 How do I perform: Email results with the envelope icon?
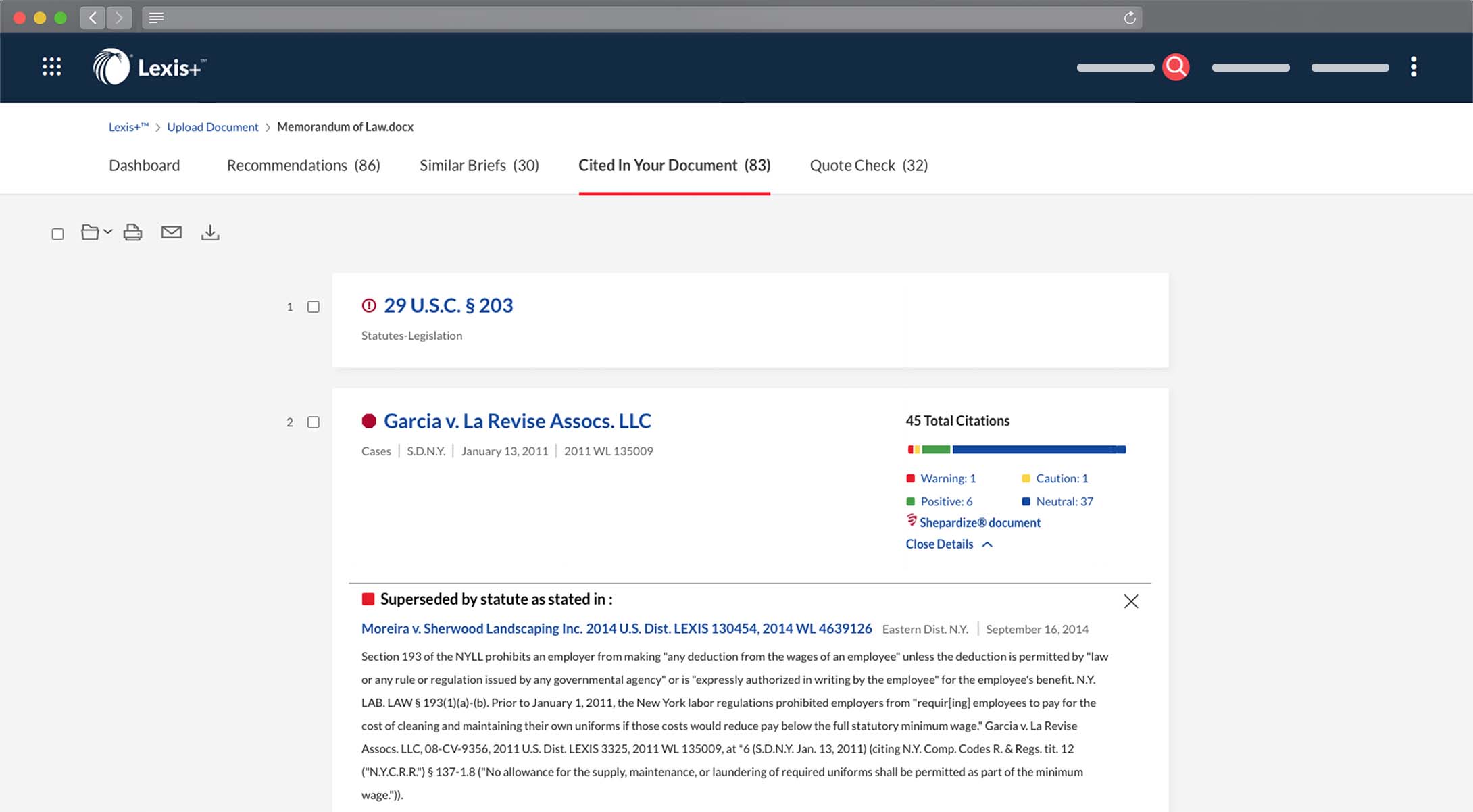172,232
